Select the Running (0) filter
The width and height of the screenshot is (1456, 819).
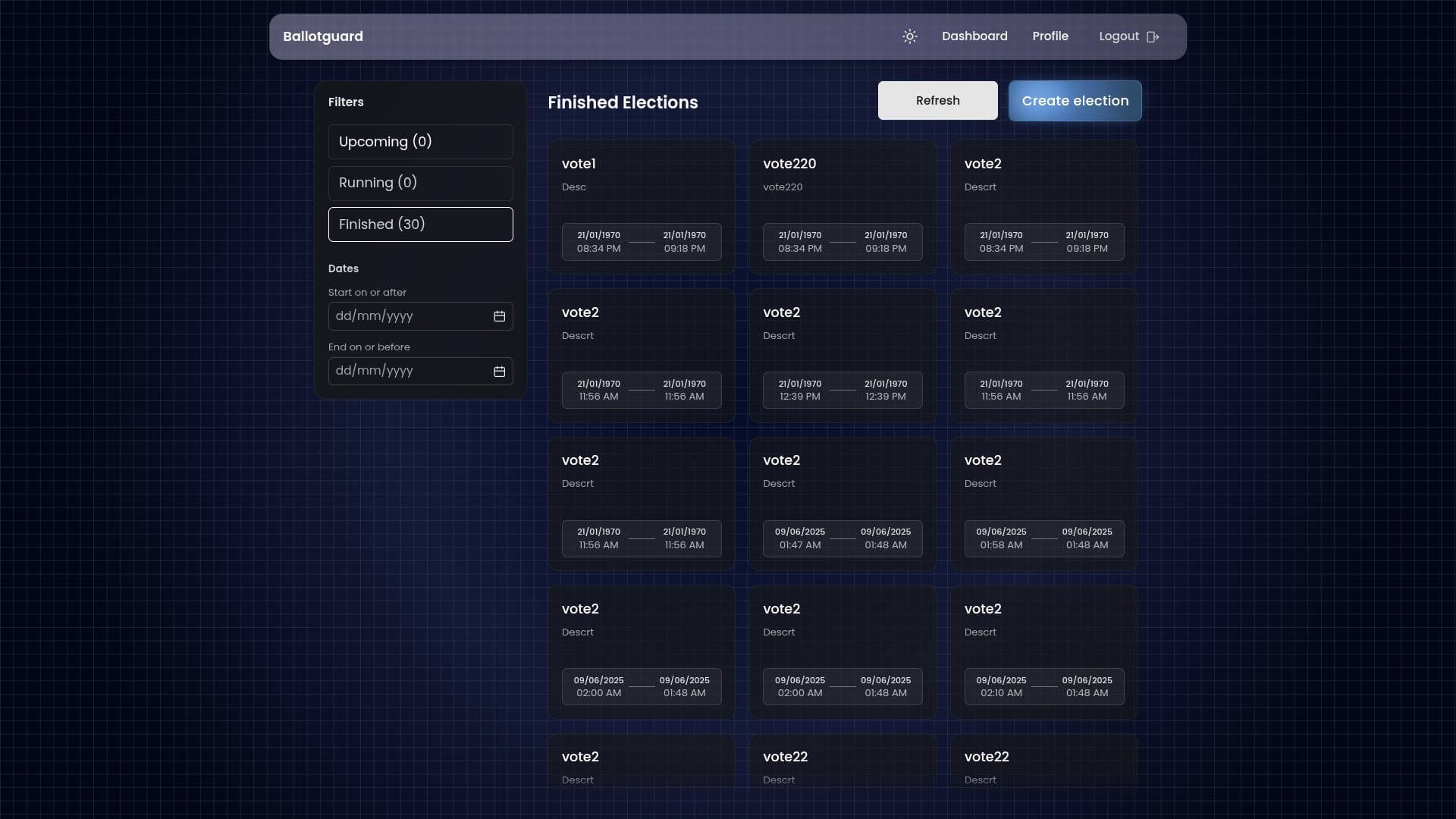[x=420, y=183]
